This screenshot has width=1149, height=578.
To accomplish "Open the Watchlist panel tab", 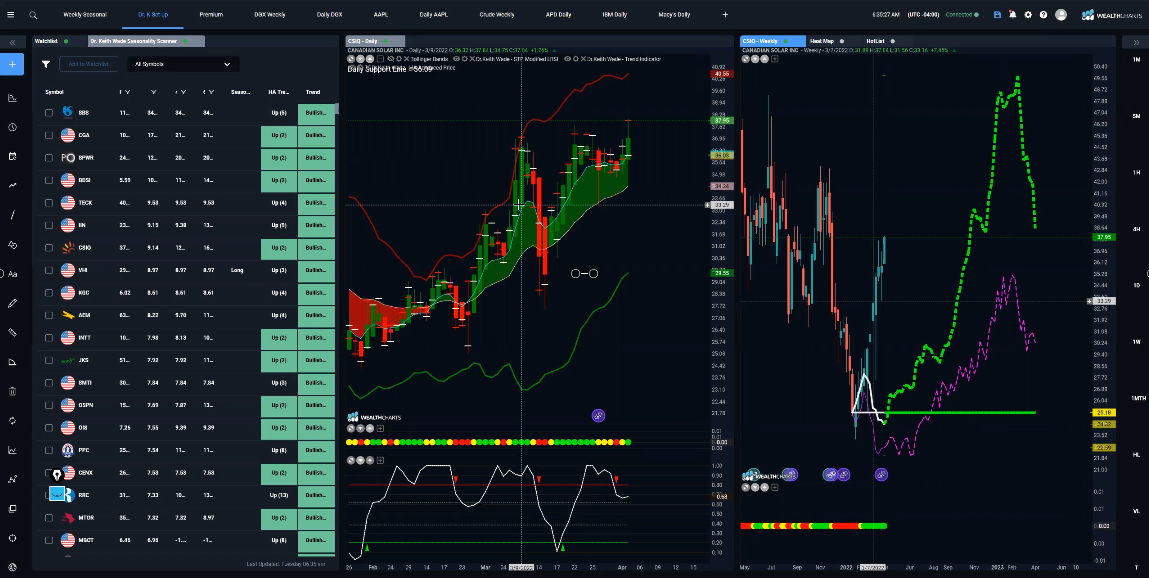I will click(45, 42).
